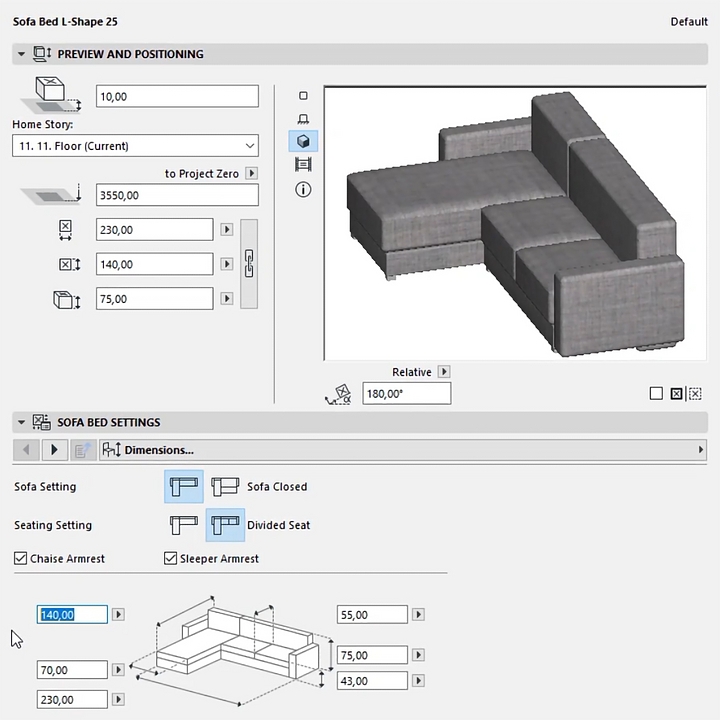Click the dashed mirrored object icon
Screen dimensions: 720x720
tap(695, 394)
